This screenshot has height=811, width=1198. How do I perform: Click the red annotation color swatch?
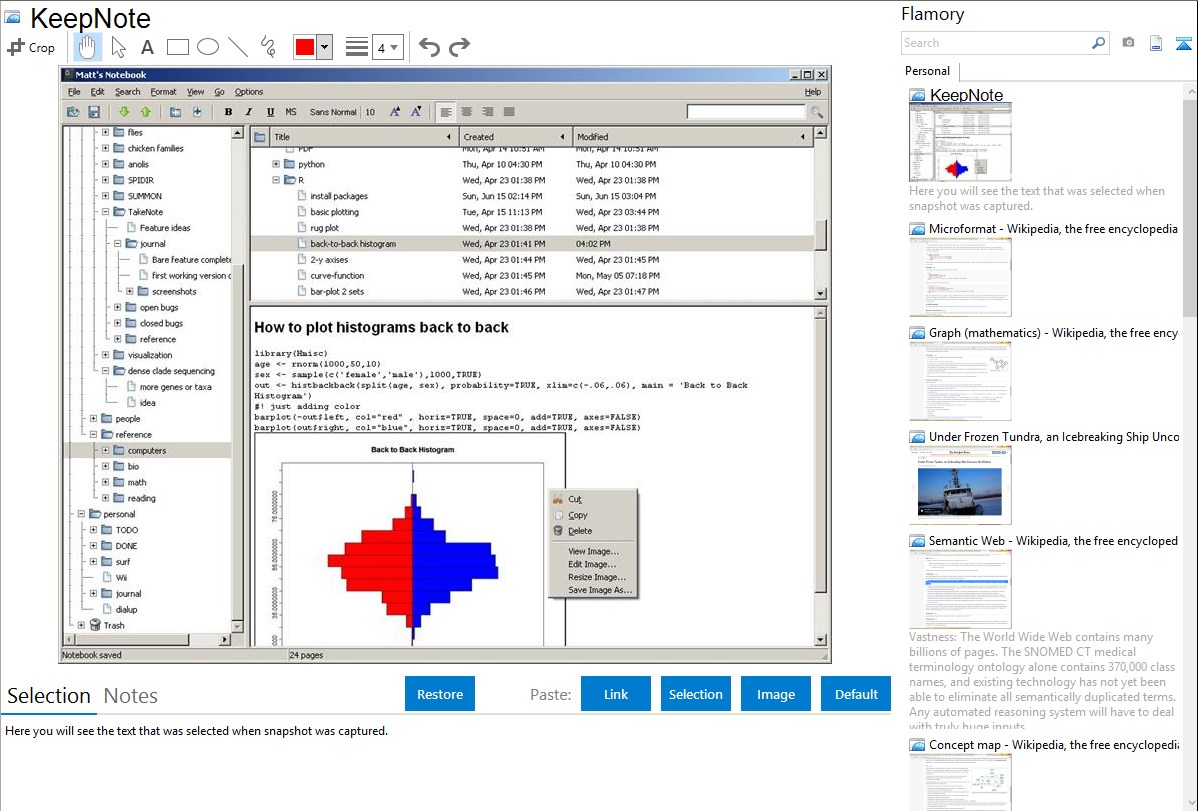[x=305, y=47]
